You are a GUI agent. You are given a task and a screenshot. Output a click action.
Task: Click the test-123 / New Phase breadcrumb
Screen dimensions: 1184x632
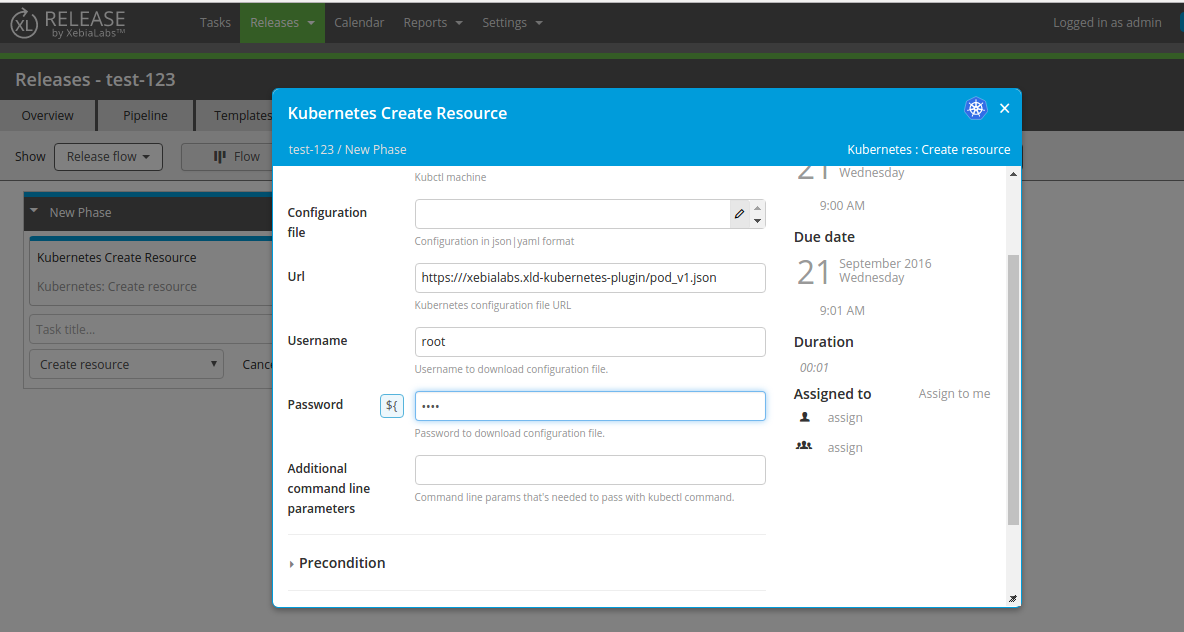point(347,150)
